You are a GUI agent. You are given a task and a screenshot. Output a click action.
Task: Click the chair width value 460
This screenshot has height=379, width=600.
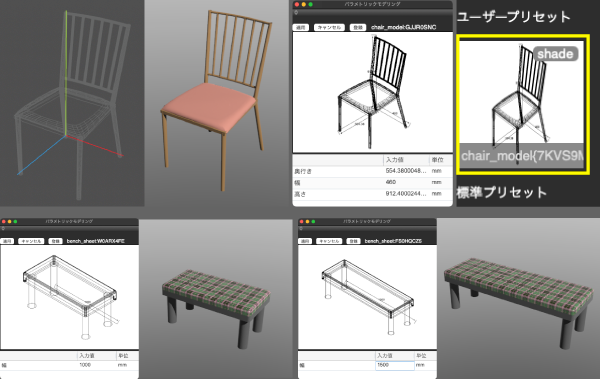coord(391,182)
